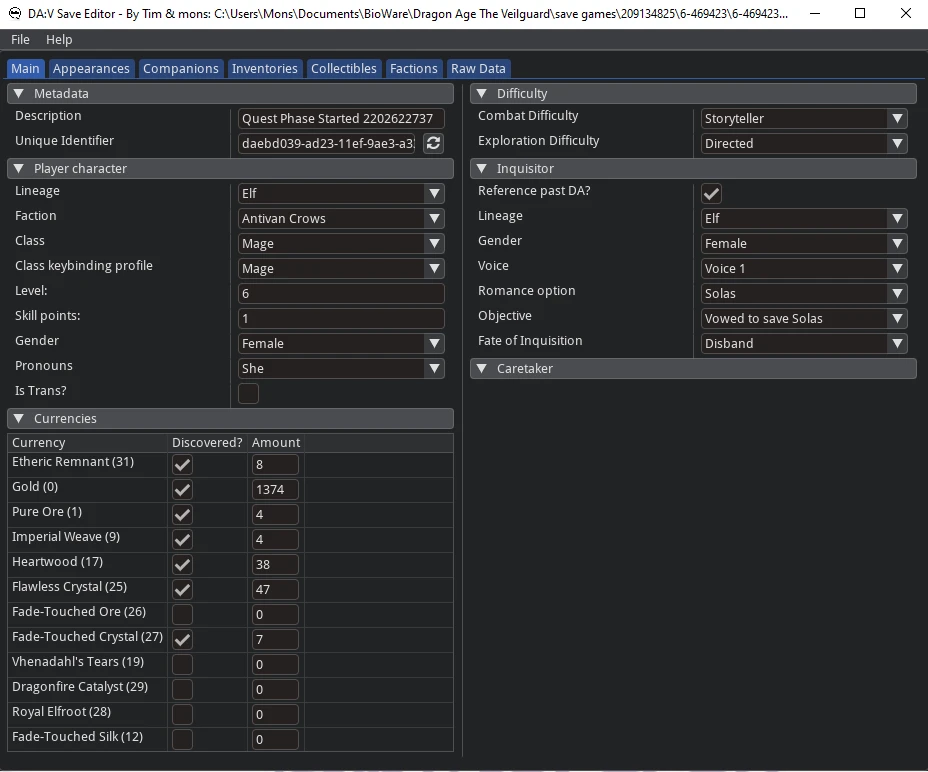Toggle the Is Trans? checkbox
The height and width of the screenshot is (772, 928).
click(x=249, y=393)
